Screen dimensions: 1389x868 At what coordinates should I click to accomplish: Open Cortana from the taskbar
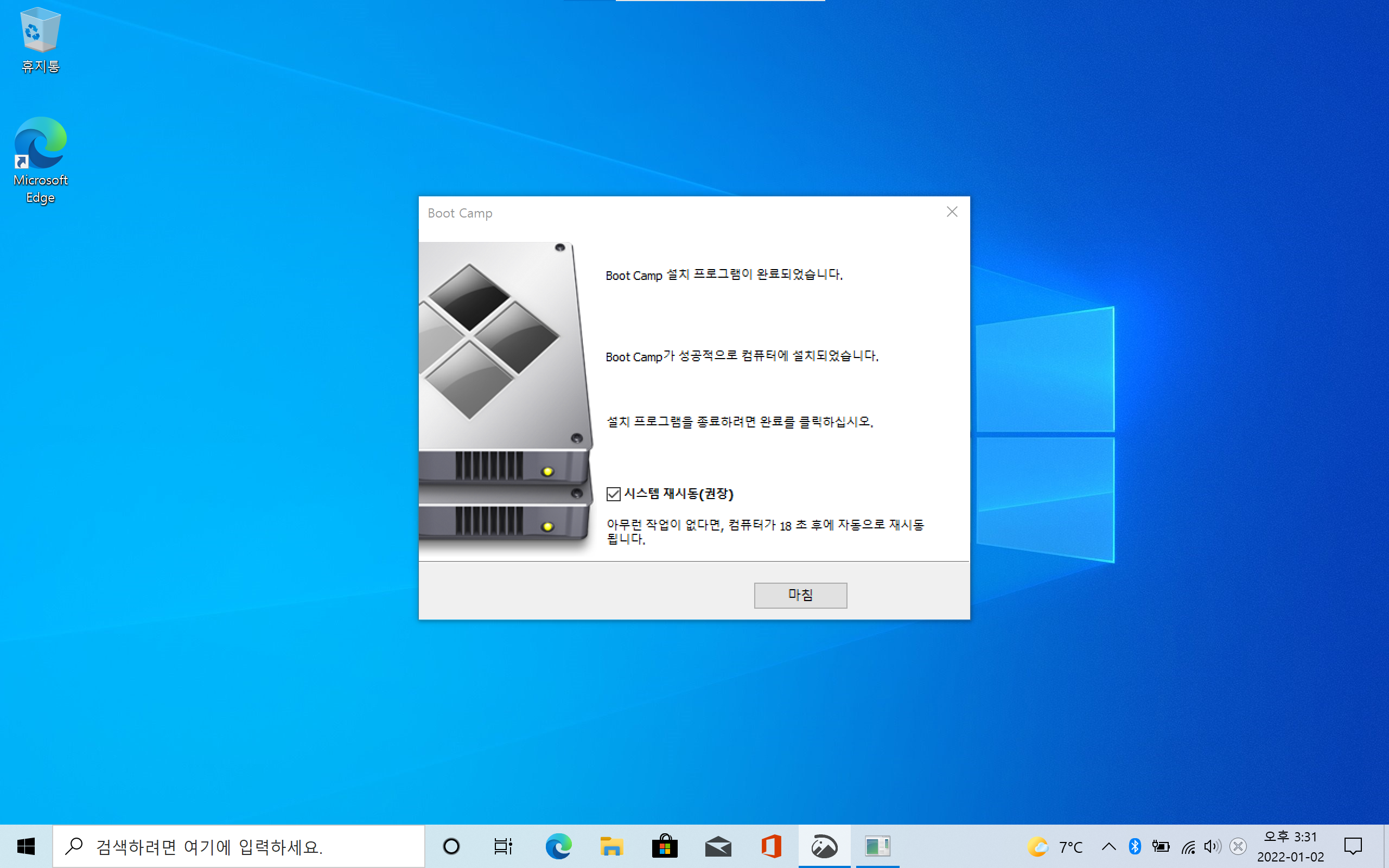tap(451, 846)
